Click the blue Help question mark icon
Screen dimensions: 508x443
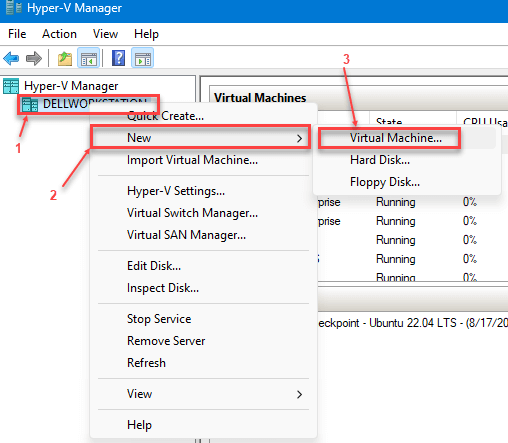(x=118, y=58)
